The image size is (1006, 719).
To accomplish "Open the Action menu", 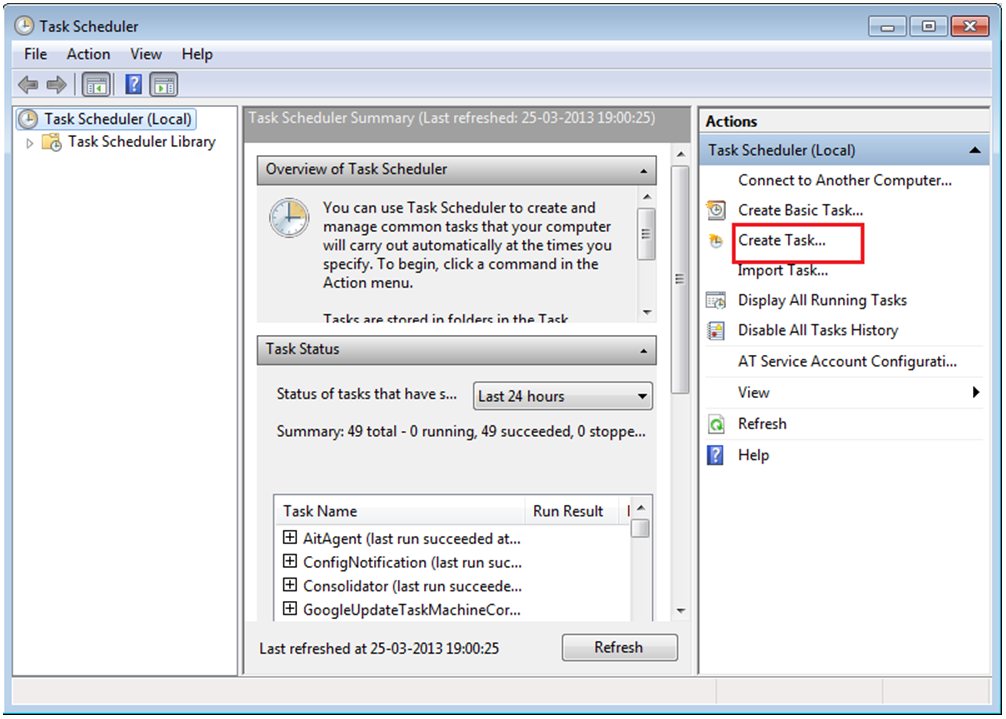I will pyautogui.click(x=88, y=54).
